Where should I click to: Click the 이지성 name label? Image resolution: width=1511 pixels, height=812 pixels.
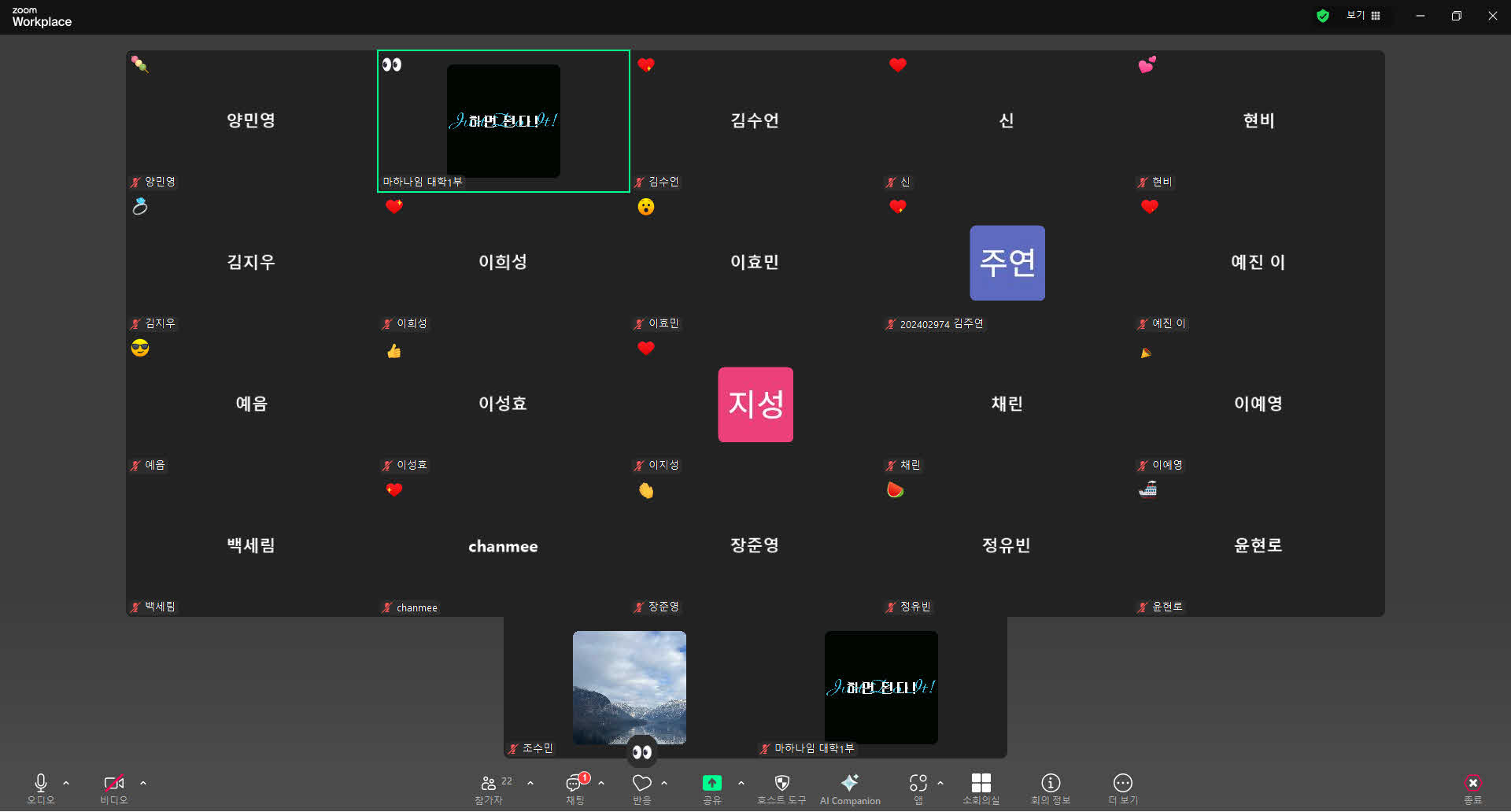point(663,465)
